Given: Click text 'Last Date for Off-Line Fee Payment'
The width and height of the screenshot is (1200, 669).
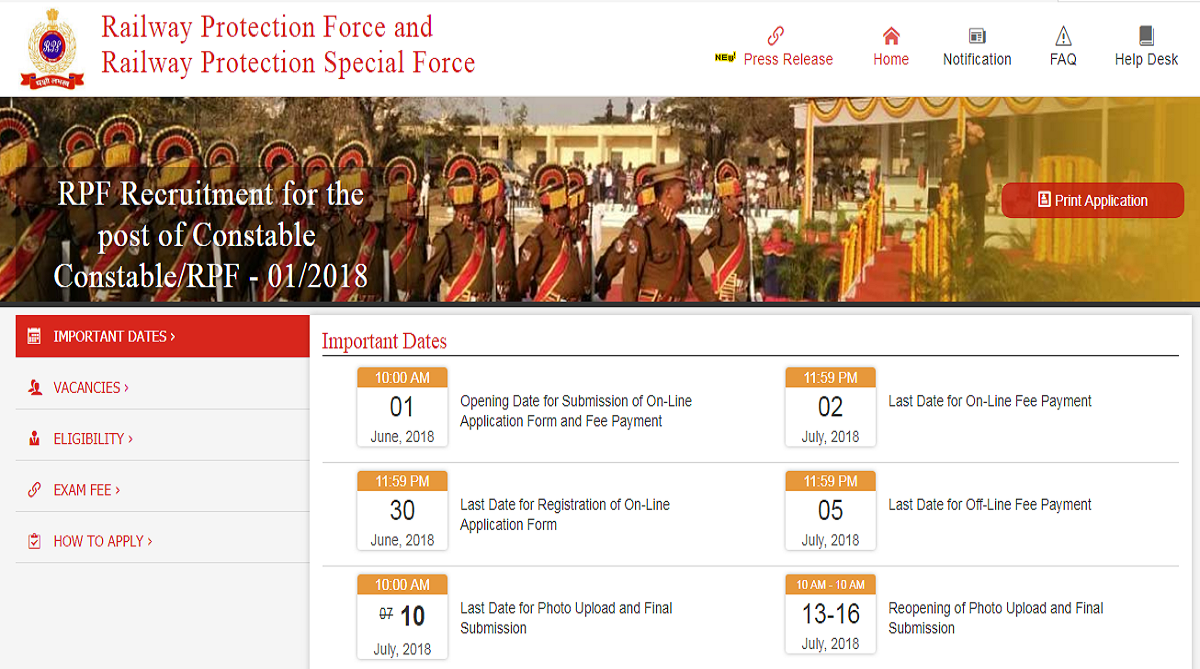Looking at the screenshot, I should coord(990,504).
